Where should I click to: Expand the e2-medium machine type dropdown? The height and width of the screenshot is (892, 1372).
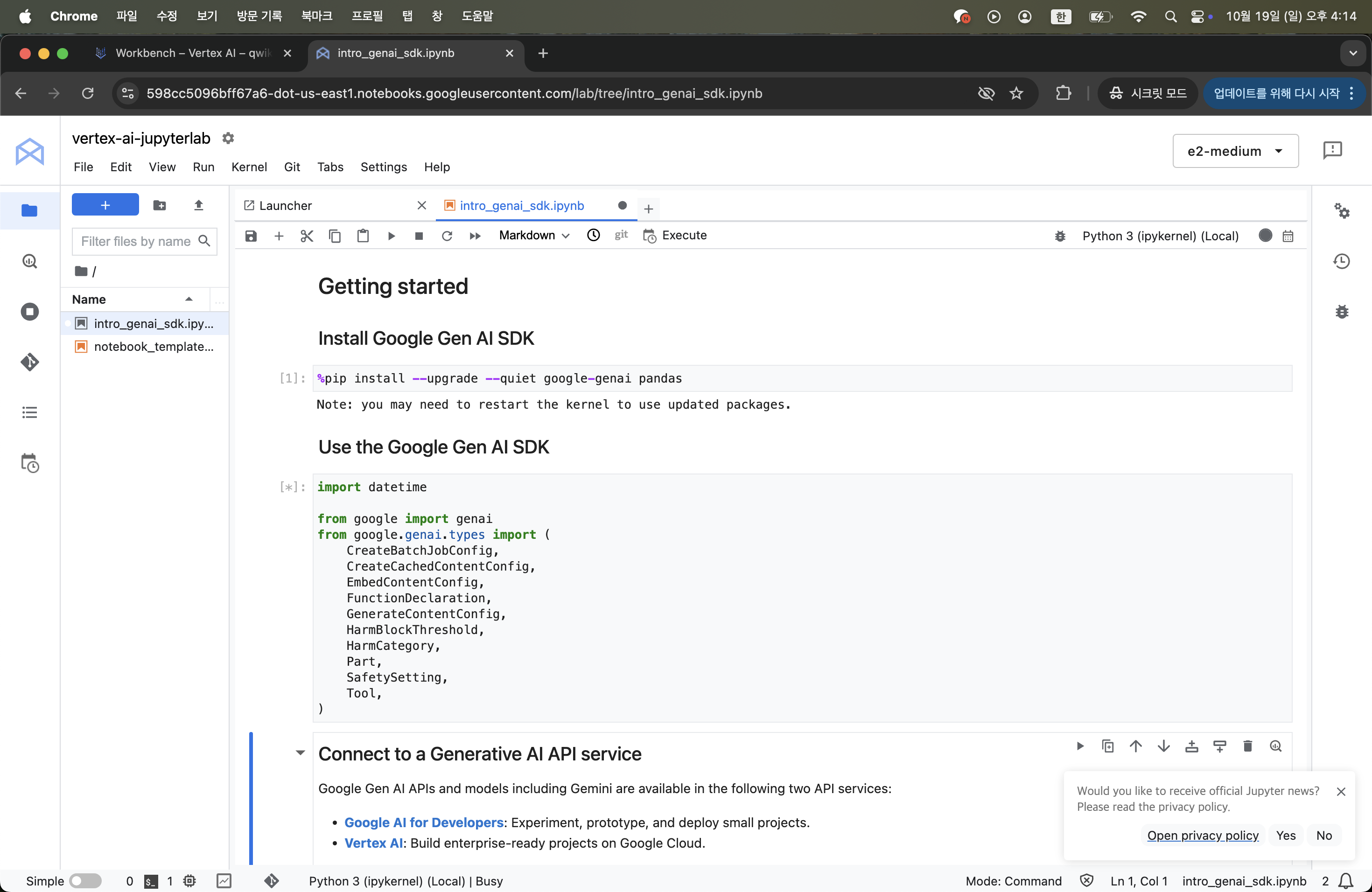tap(1235, 151)
